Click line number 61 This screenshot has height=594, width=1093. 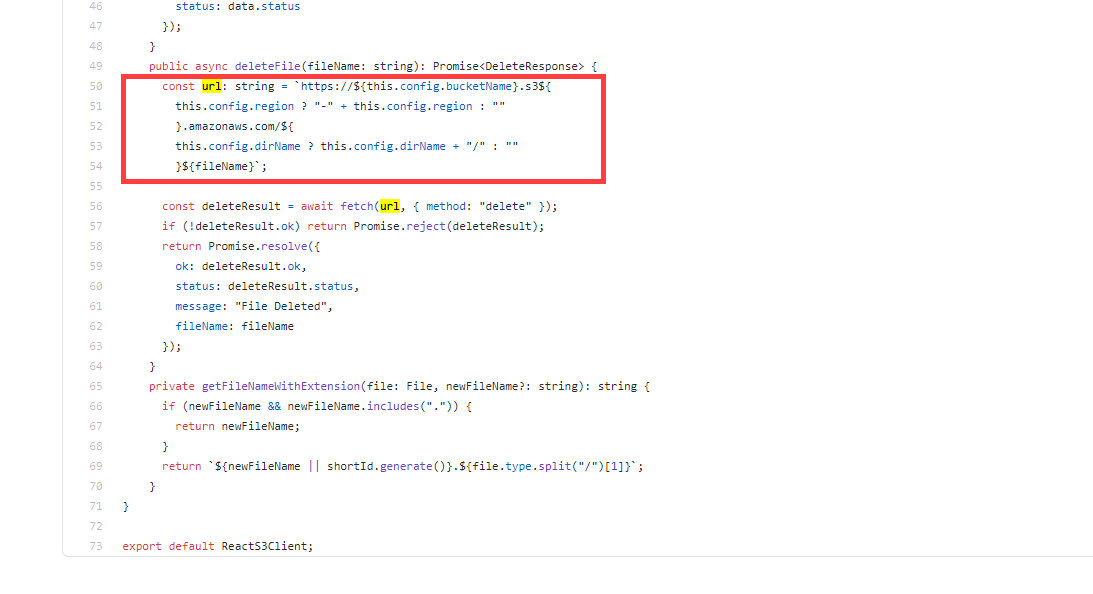pyautogui.click(x=95, y=306)
